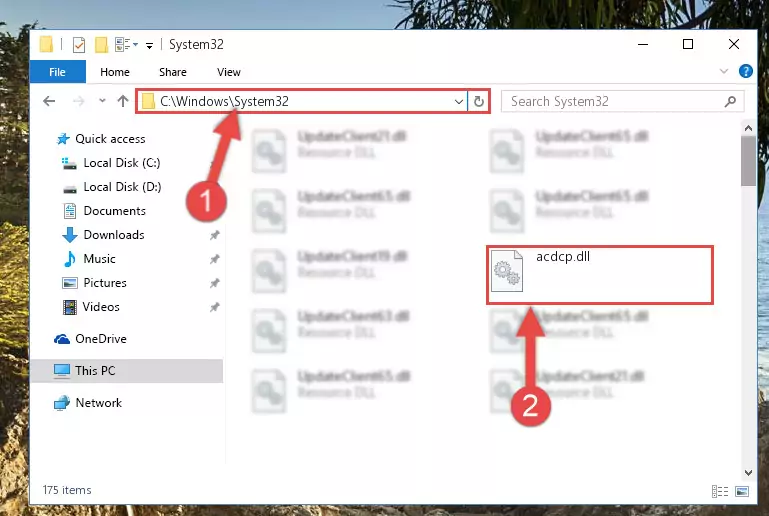Switch to the Home ribbon tab
Image resolution: width=769 pixels, height=516 pixels.
tap(115, 72)
